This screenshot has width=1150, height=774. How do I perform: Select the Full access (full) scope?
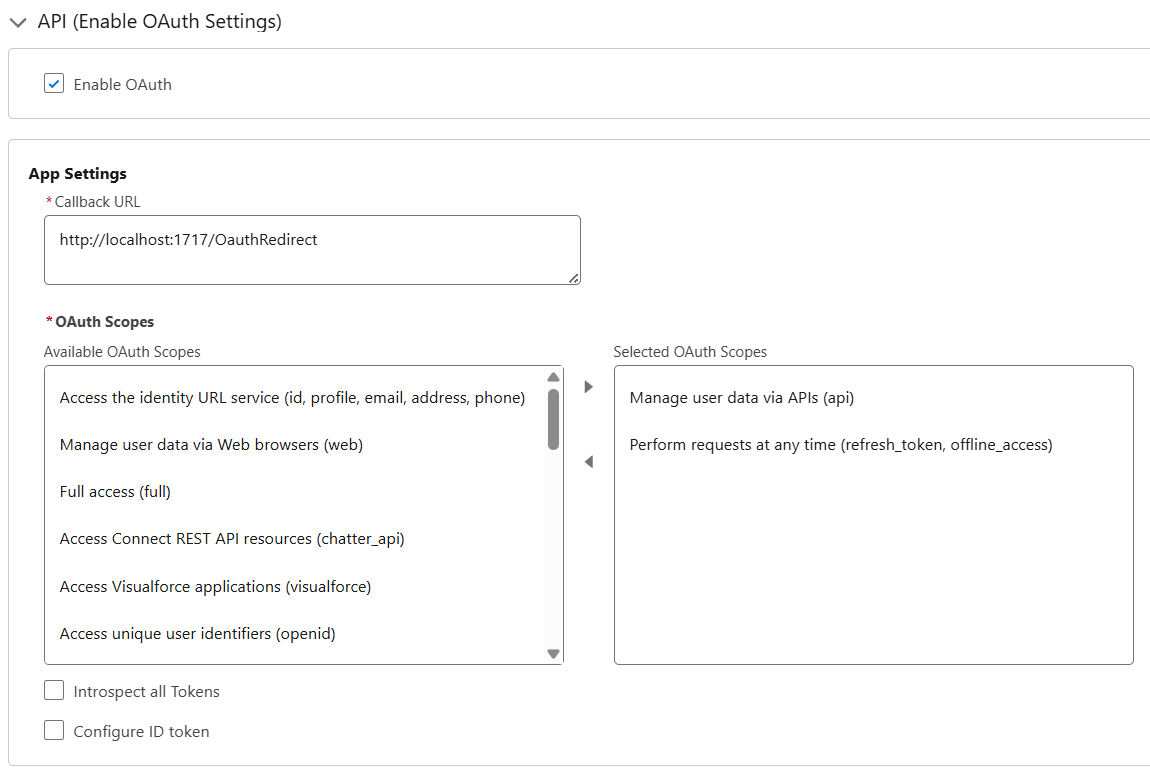[x=114, y=491]
